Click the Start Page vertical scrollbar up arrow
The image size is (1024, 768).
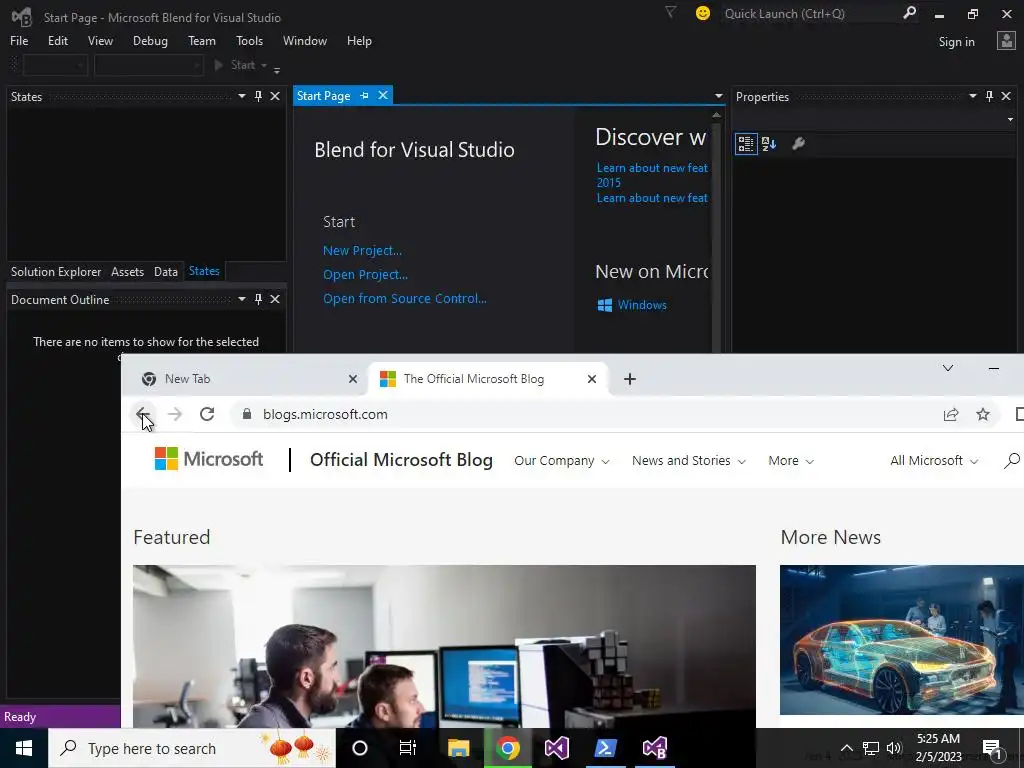click(x=716, y=115)
